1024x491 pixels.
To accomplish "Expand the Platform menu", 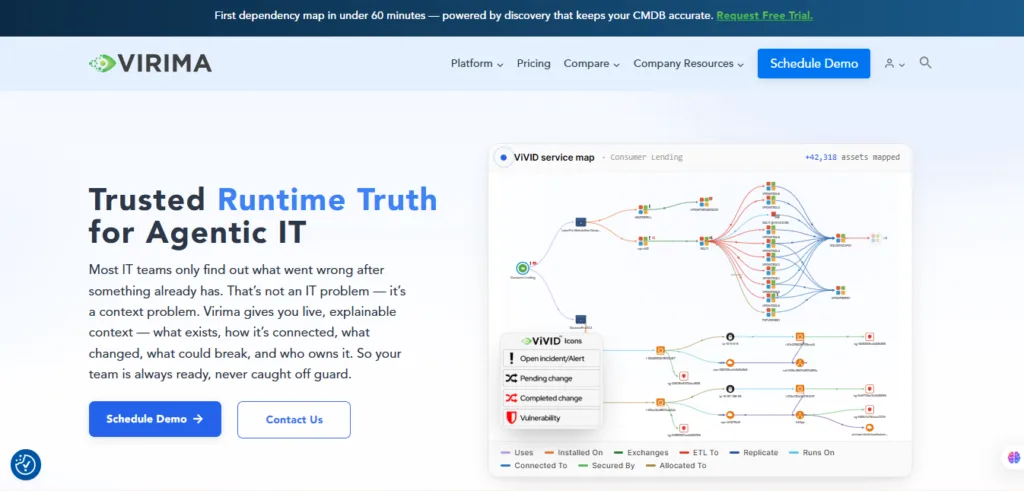I will [x=477, y=63].
